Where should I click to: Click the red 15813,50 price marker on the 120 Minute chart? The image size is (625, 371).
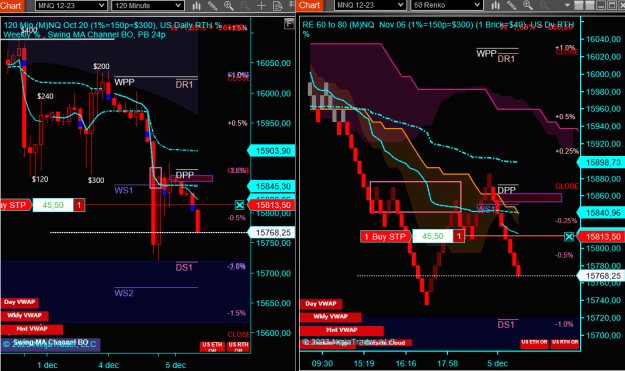(271, 205)
